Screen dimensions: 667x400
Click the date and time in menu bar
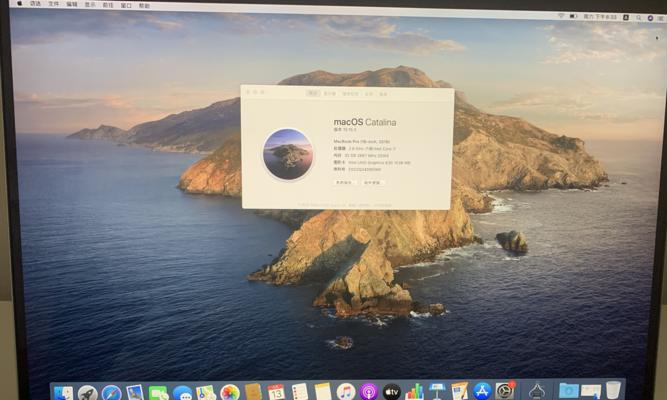pos(600,17)
